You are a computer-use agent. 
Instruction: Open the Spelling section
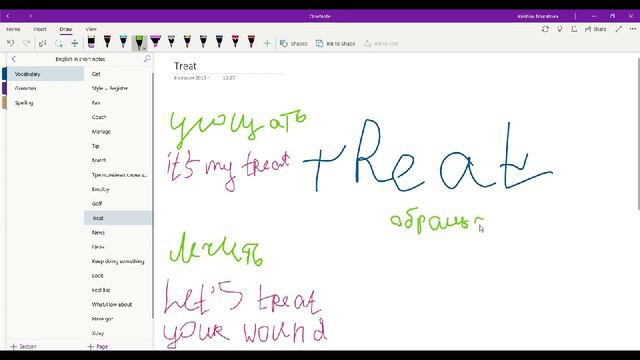tap(45, 103)
